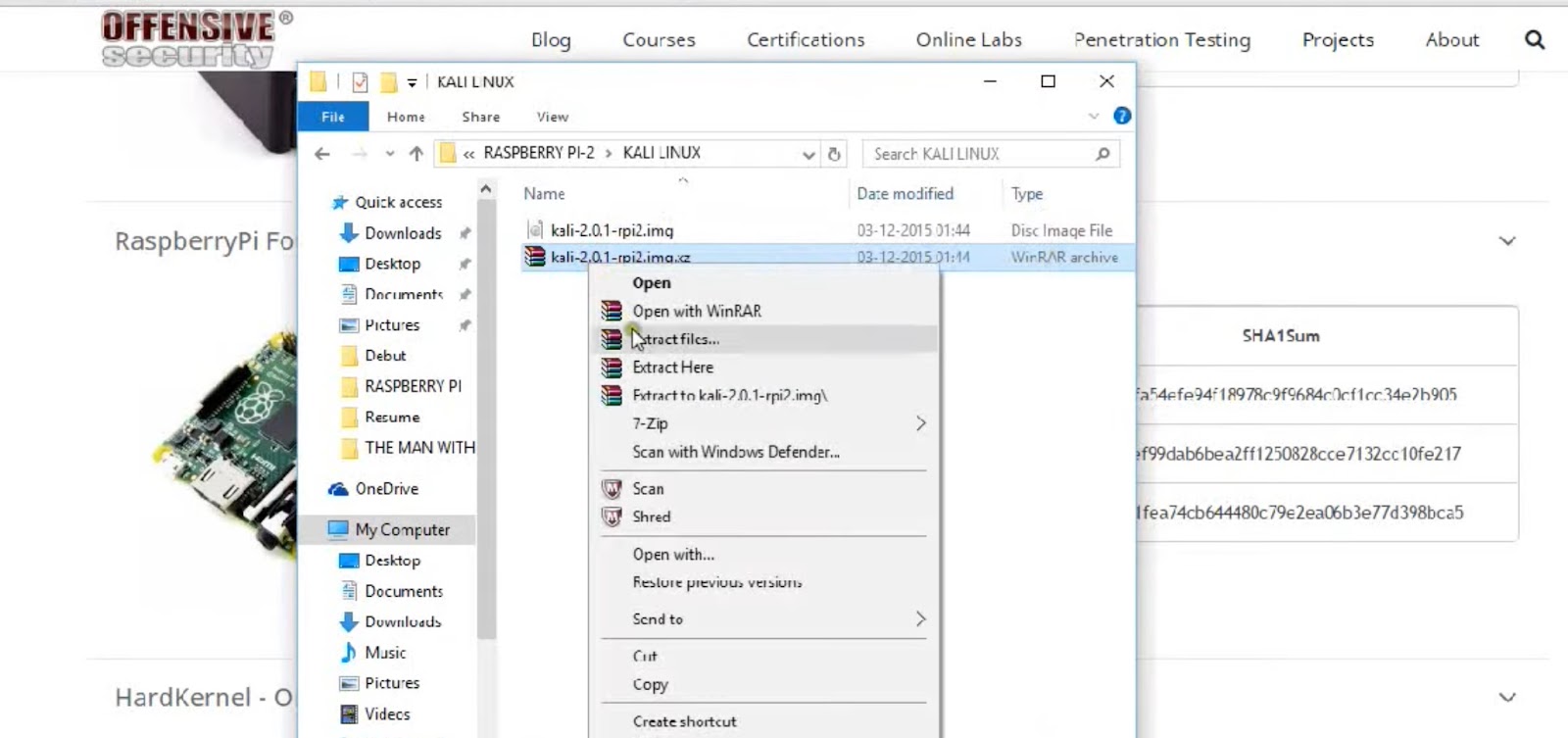1568x738 pixels.
Task: Click the search magnifier icon on the website
Action: coord(1535,39)
